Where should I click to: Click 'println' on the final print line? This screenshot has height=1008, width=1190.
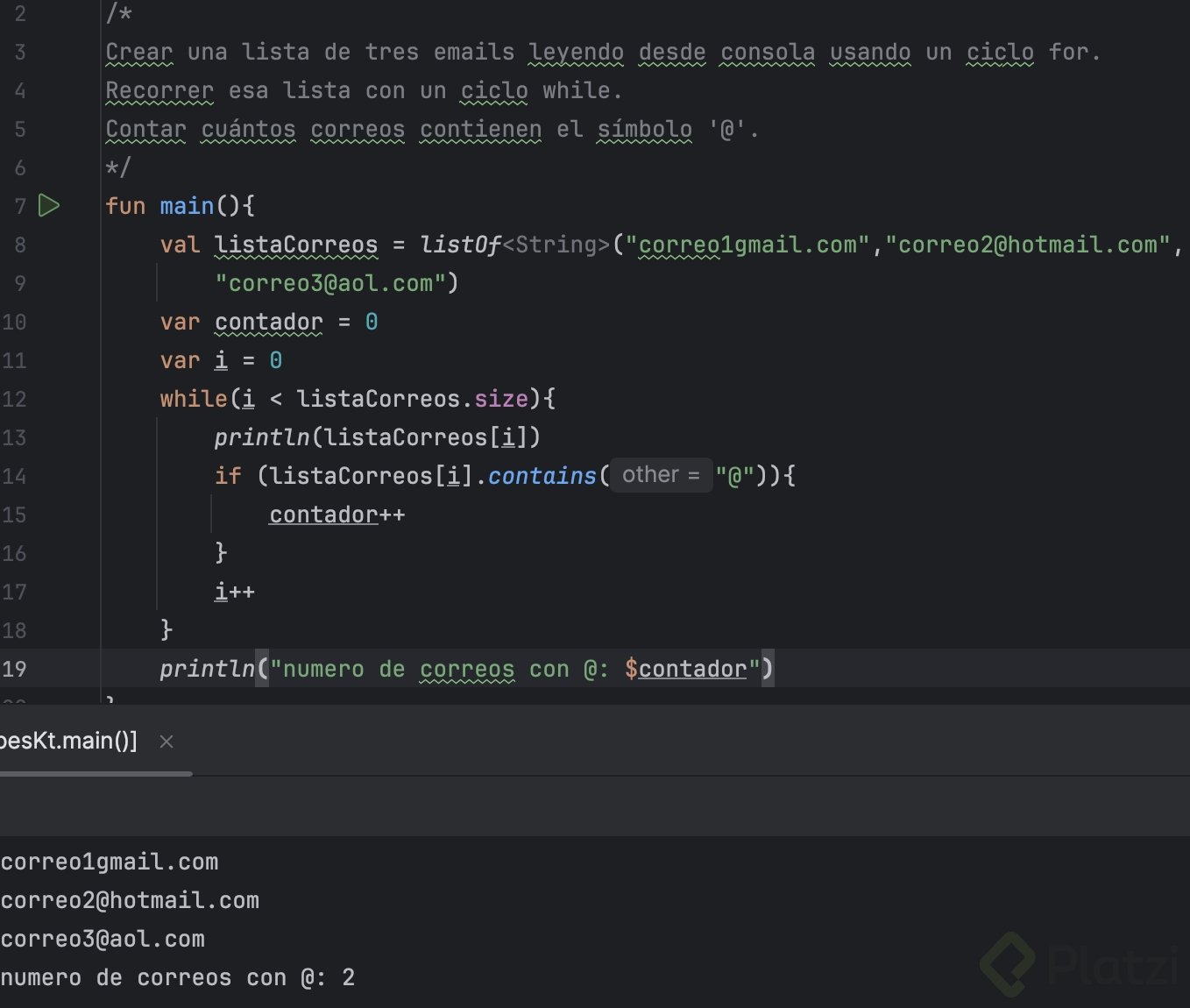pos(207,669)
